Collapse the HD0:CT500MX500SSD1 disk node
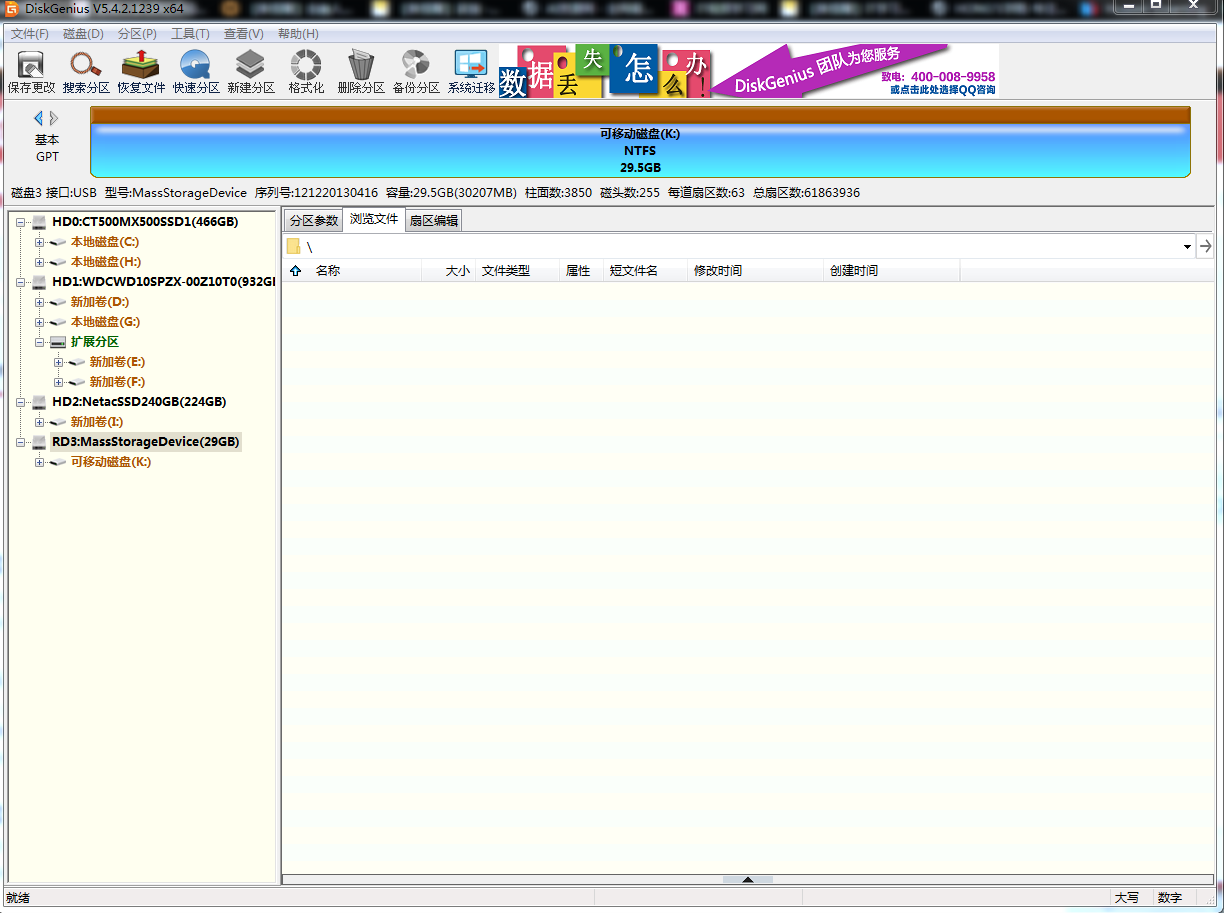 point(21,222)
